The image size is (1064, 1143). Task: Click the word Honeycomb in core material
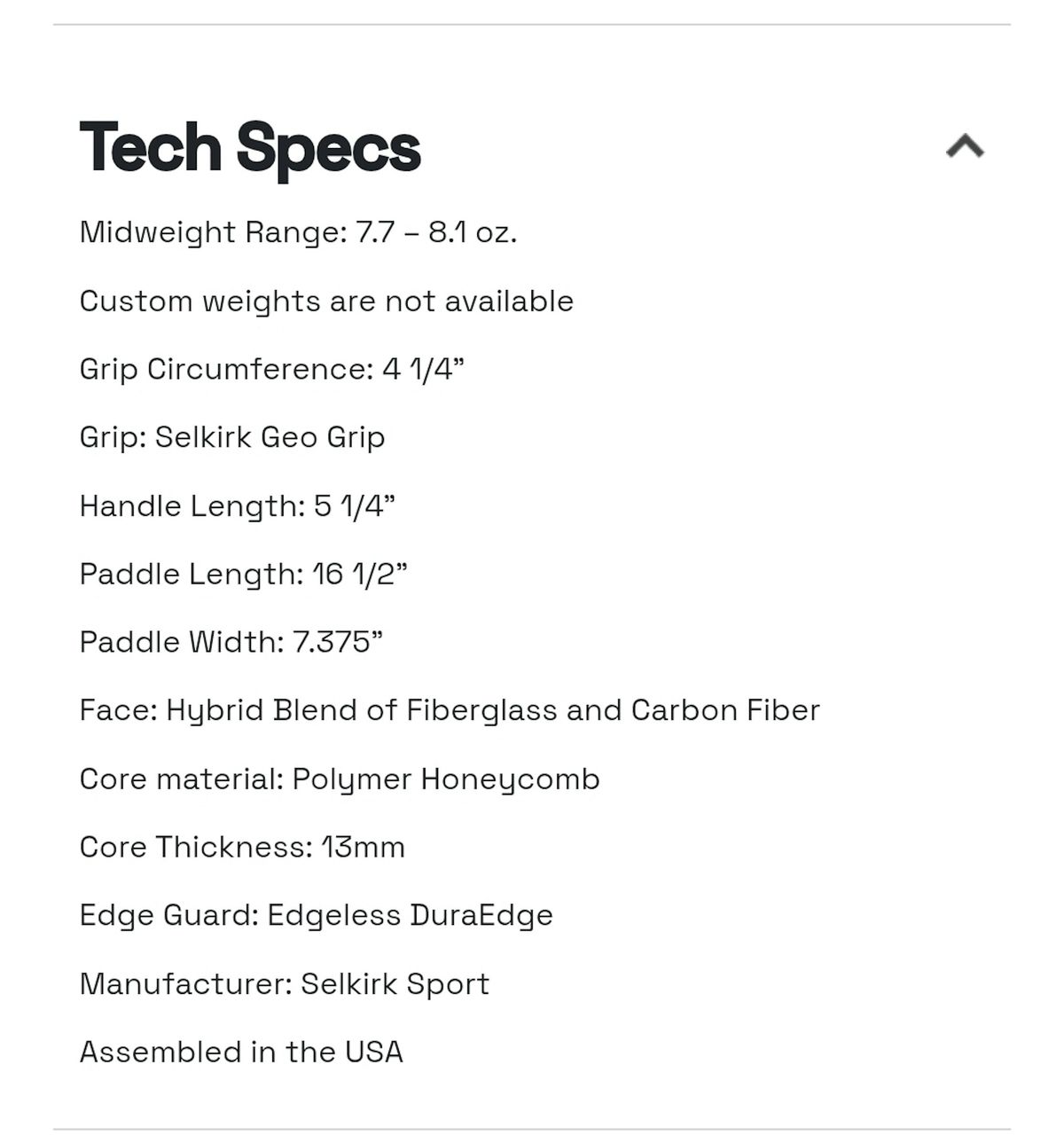pyautogui.click(x=510, y=779)
